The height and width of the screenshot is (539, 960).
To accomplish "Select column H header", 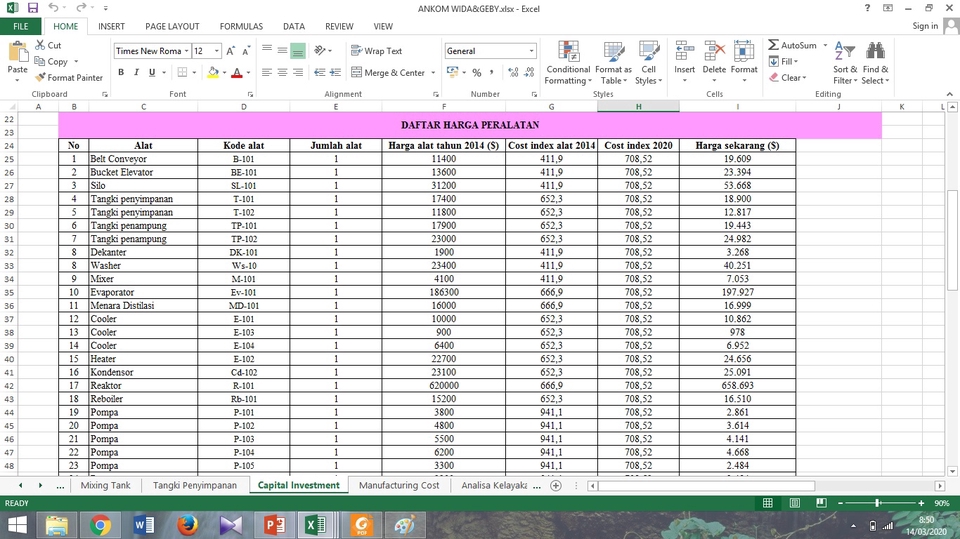I will [x=639, y=107].
